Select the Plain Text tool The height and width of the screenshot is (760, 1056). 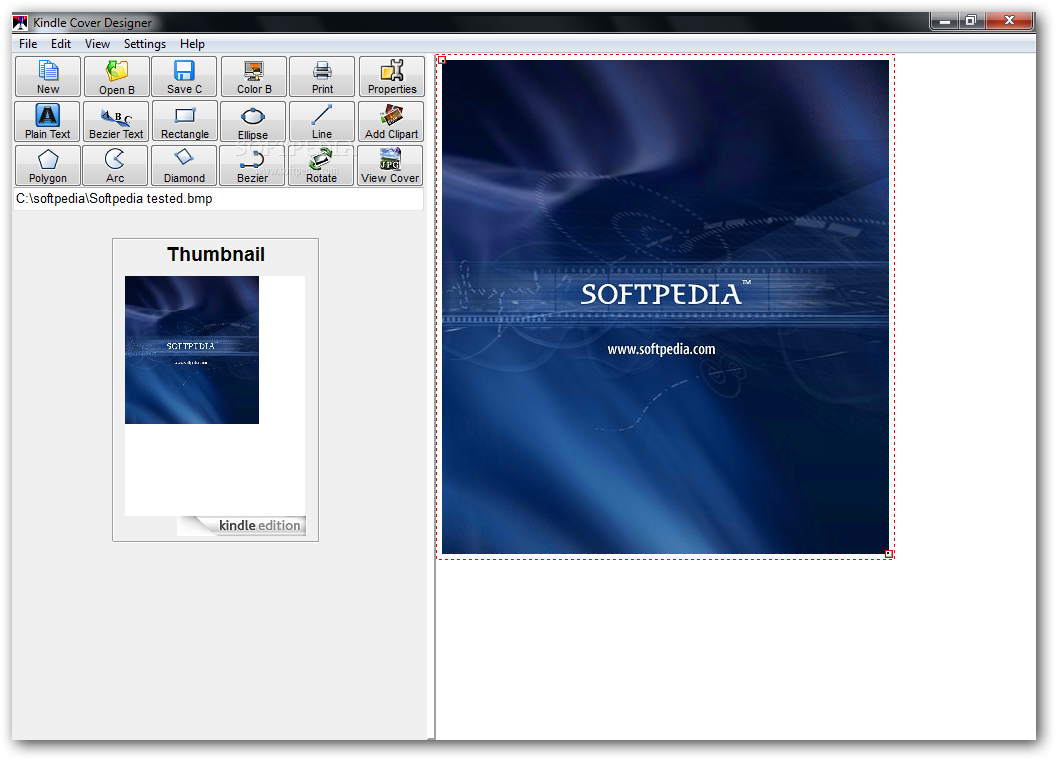(47, 121)
